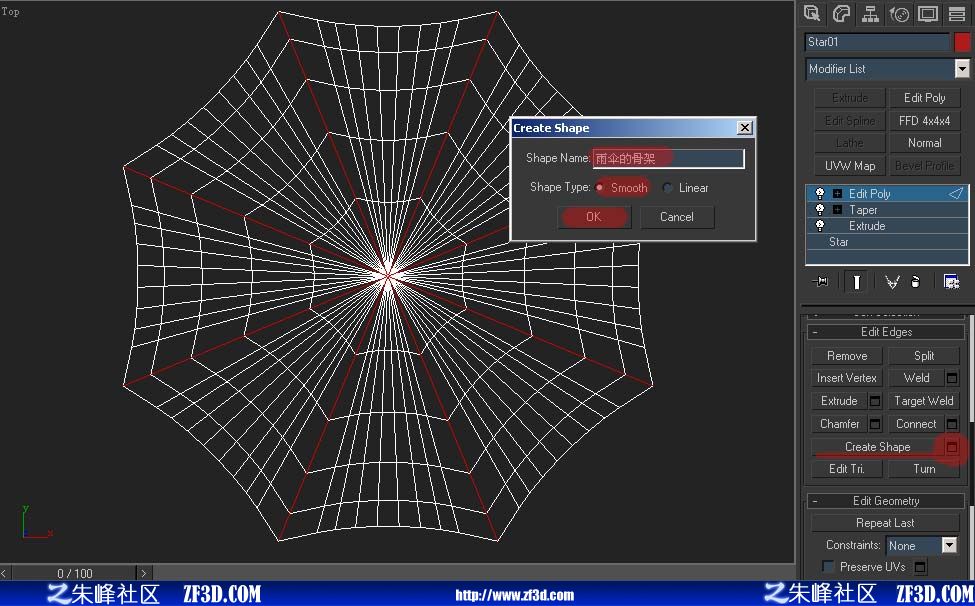This screenshot has width=975, height=606.
Task: Click the Make Unique icon
Action: pyautogui.click(x=892, y=282)
